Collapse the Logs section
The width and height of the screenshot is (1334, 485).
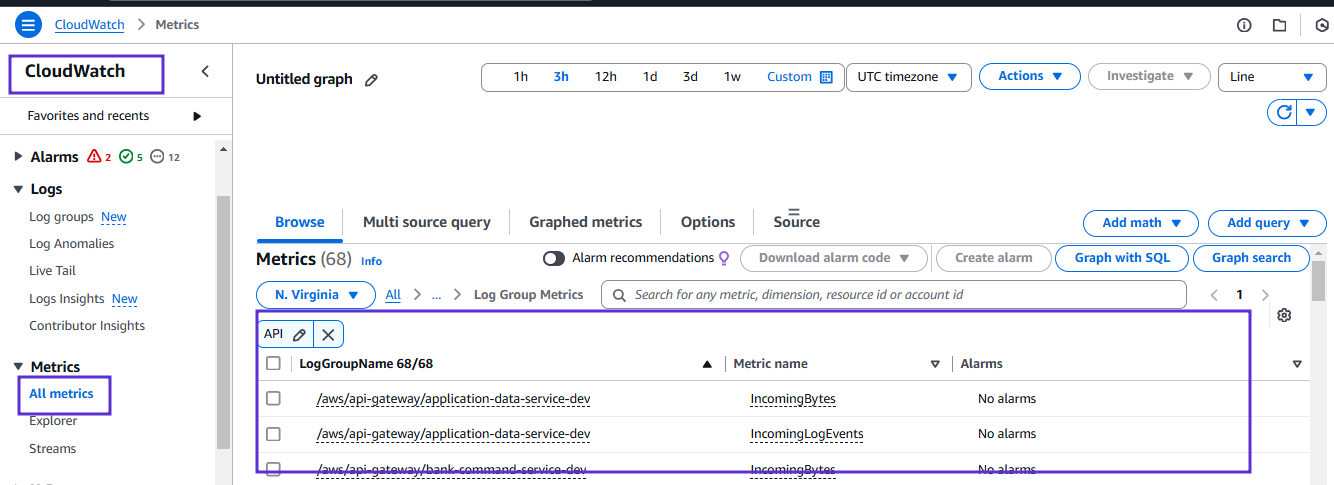click(x=18, y=189)
